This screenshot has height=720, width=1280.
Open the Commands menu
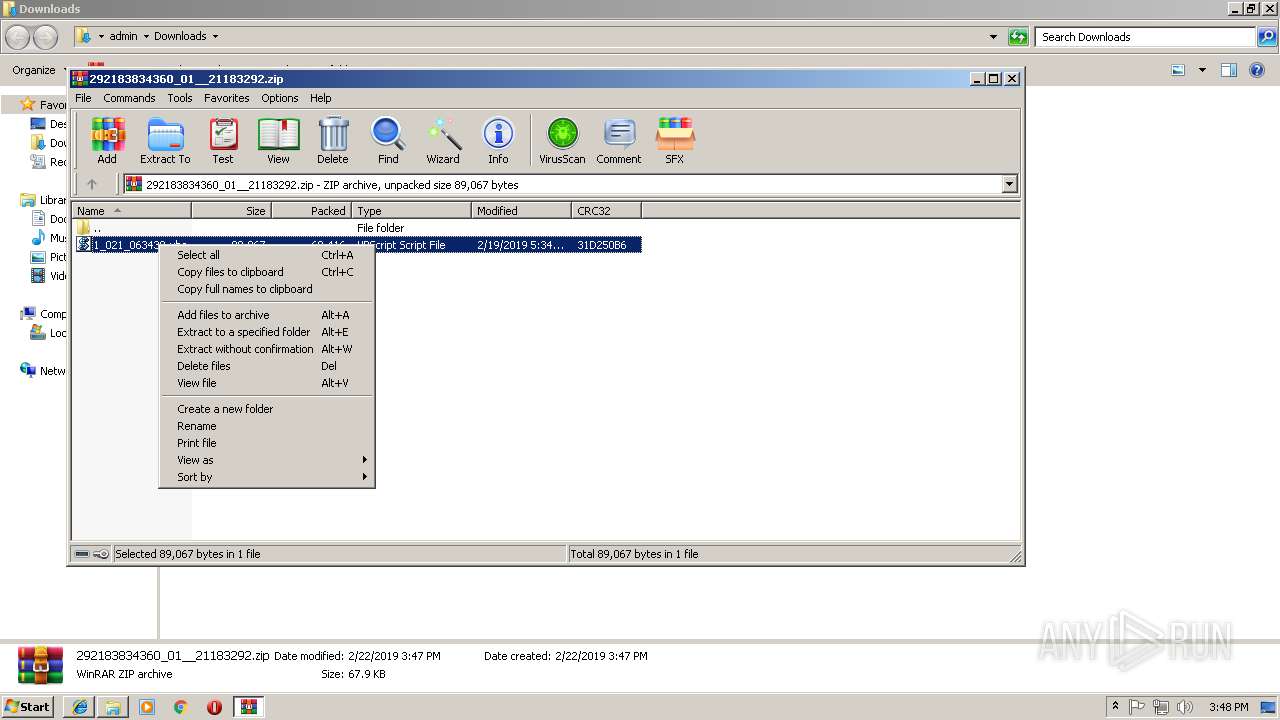tap(129, 98)
